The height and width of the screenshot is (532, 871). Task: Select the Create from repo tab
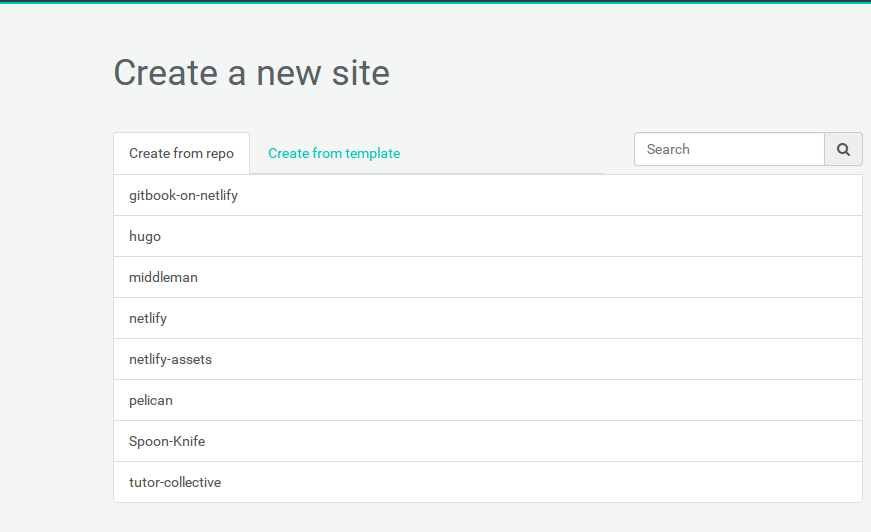182,153
